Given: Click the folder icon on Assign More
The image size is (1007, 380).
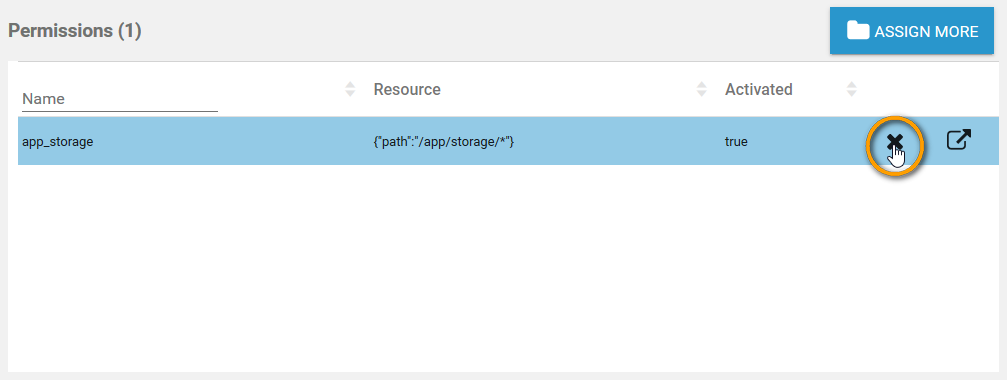Looking at the screenshot, I should (x=858, y=31).
